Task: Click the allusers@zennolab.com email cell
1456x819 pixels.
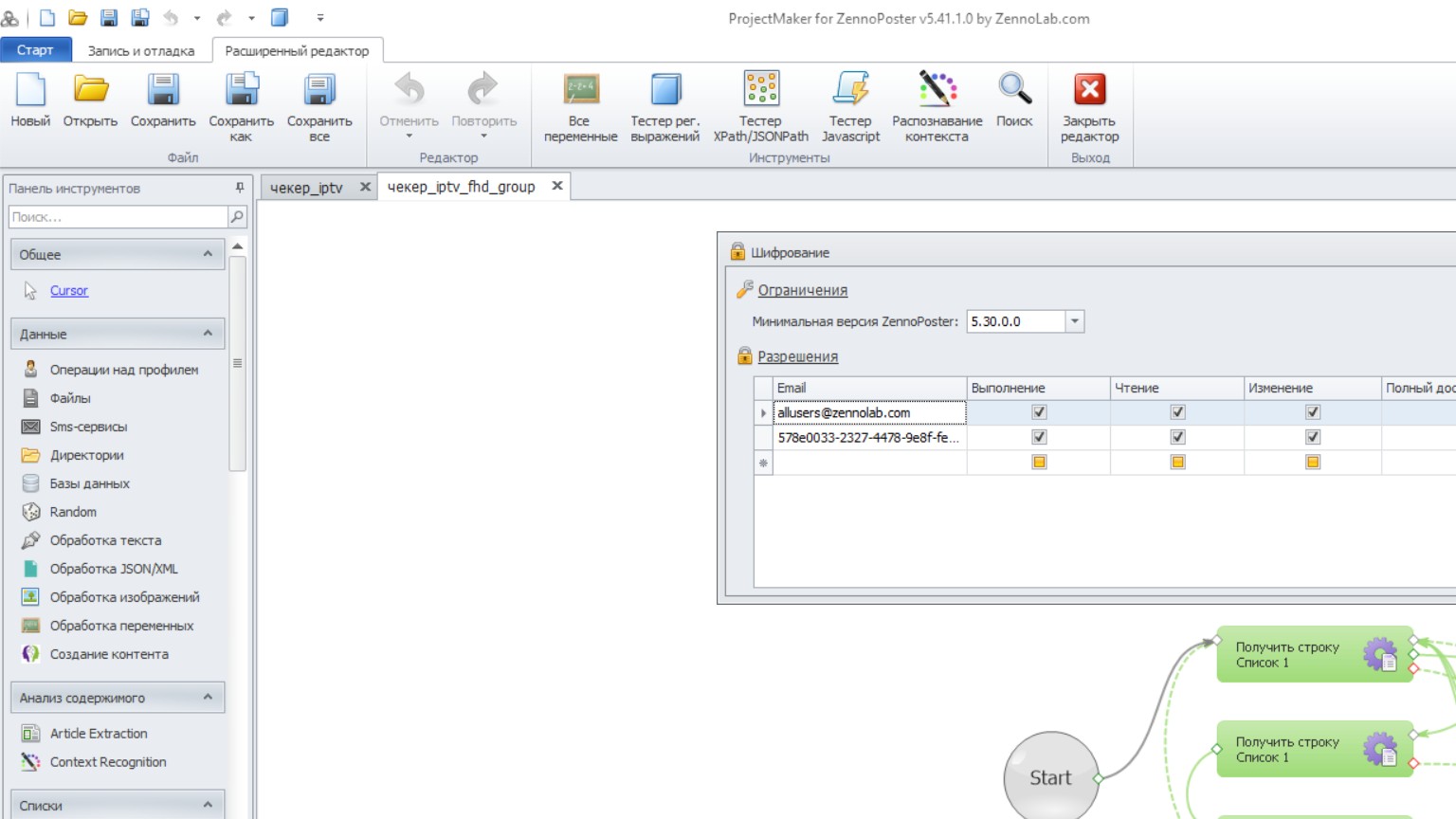Action: (x=870, y=412)
